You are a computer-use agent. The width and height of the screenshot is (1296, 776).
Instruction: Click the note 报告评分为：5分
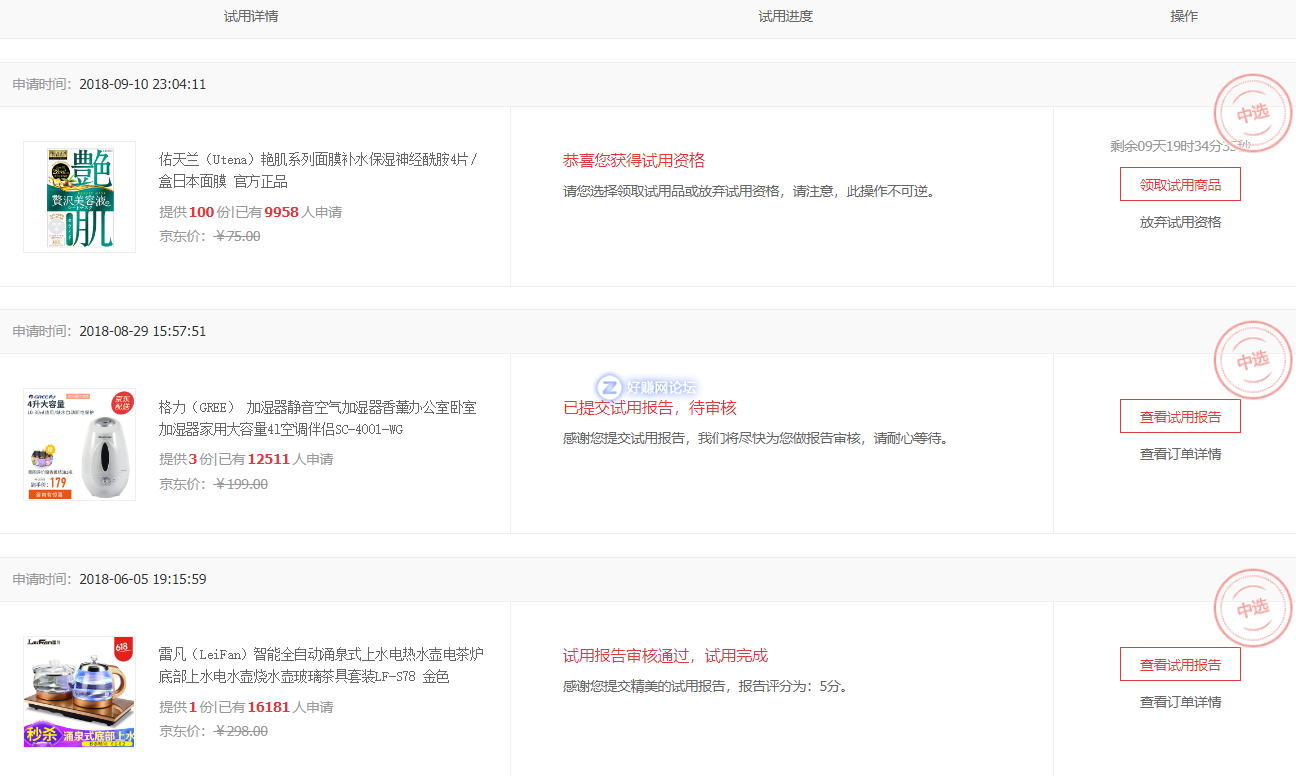click(x=793, y=687)
